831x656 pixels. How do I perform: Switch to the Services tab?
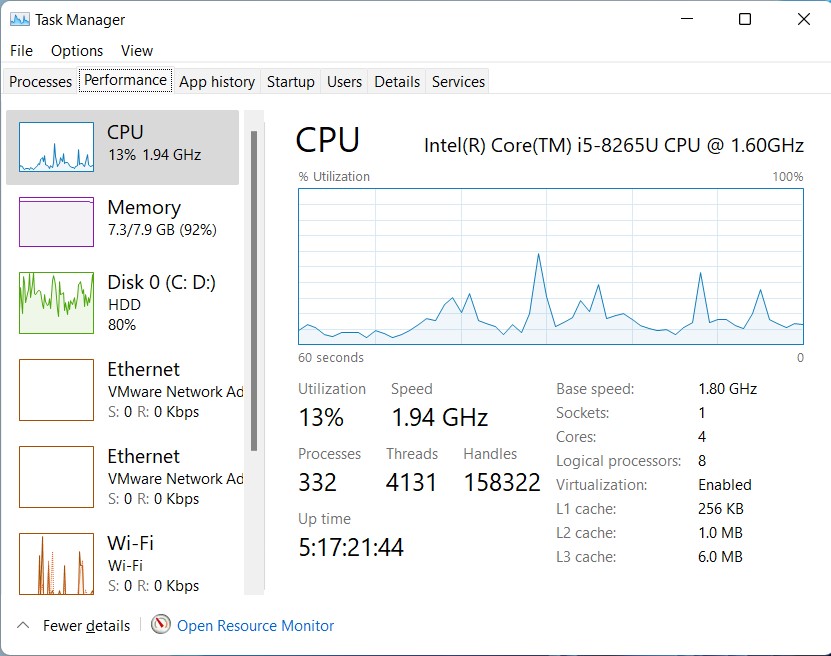(458, 81)
